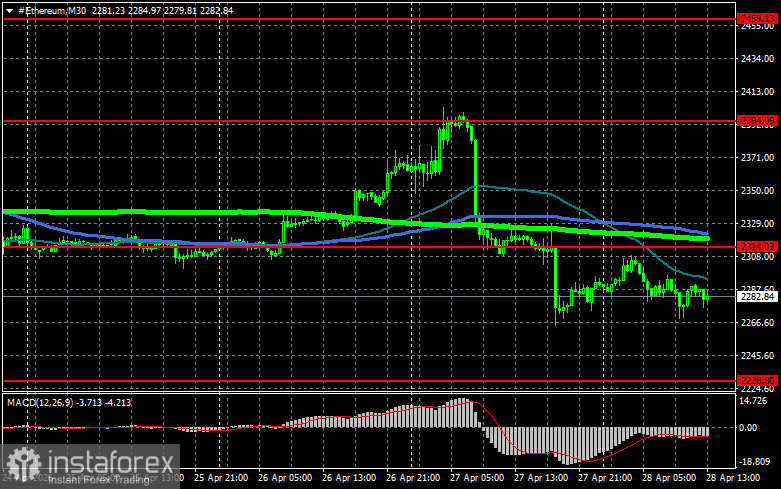Click the MACD 0.00 scale label
This screenshot has height=489, width=781.
coord(747,428)
